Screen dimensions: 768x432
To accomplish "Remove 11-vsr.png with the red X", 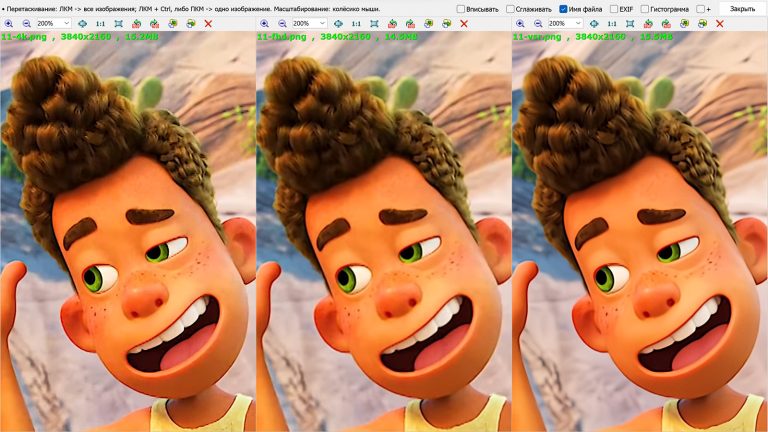I will 720,24.
